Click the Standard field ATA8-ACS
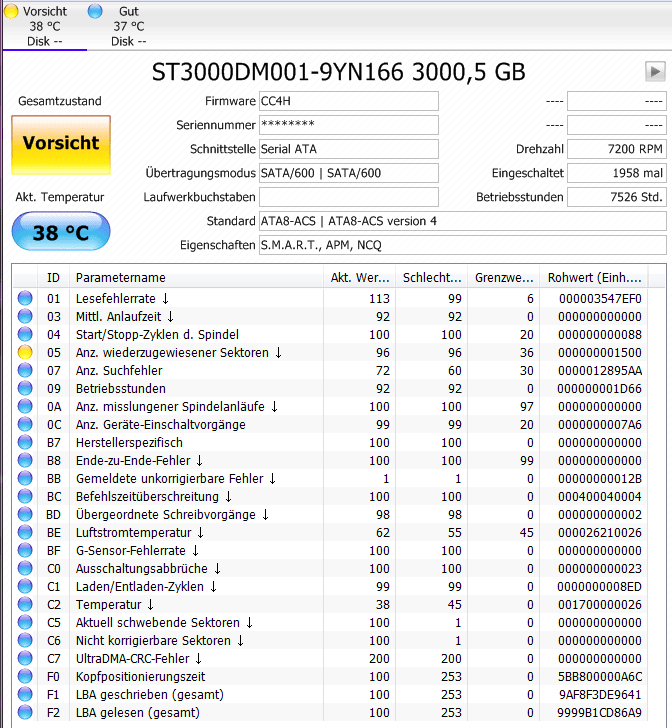 tap(463, 221)
